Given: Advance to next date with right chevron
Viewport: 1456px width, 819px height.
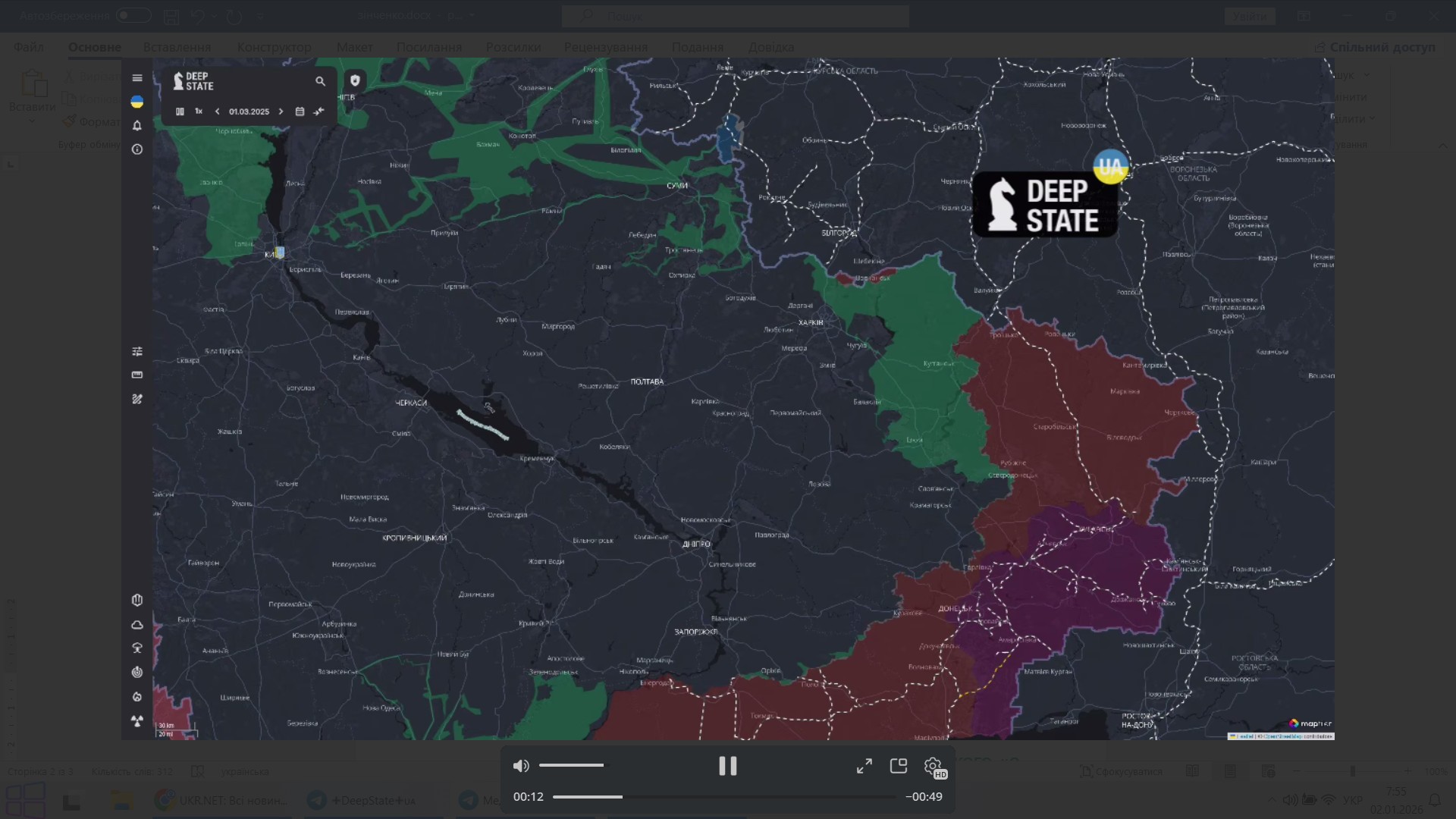Looking at the screenshot, I should coord(281,111).
